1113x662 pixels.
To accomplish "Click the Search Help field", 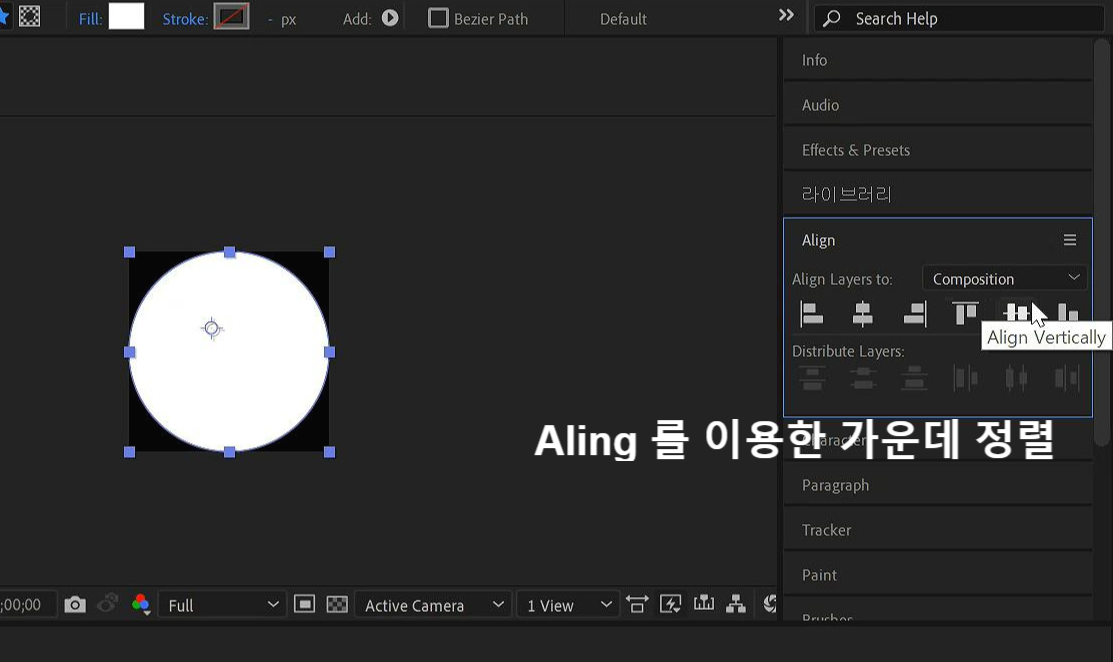I will 958,18.
